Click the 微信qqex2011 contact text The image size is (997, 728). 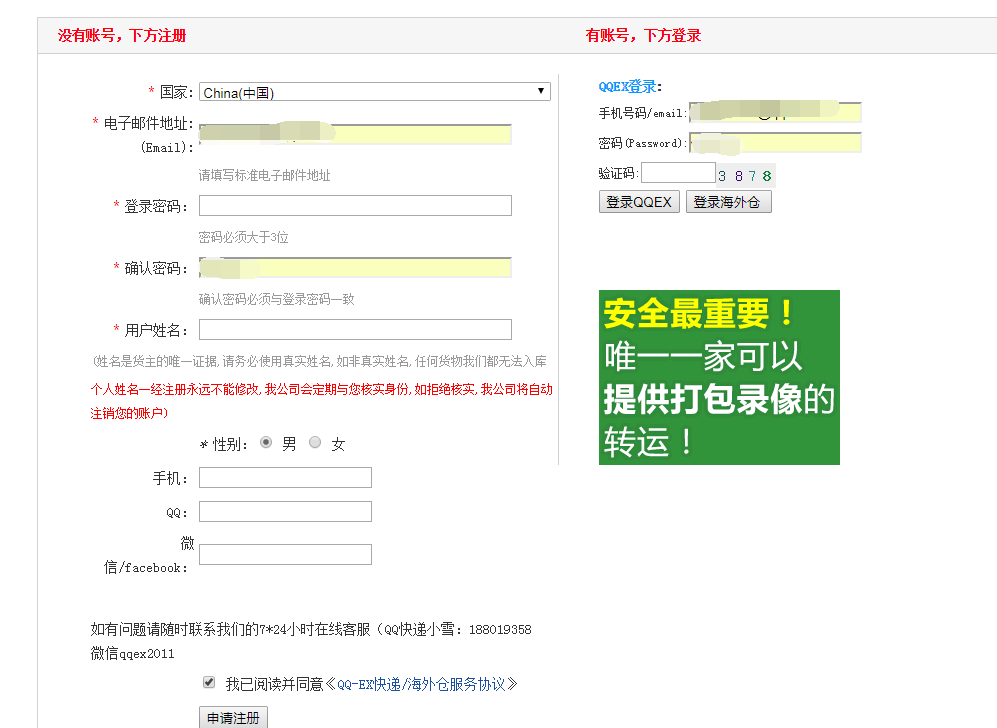(132, 654)
